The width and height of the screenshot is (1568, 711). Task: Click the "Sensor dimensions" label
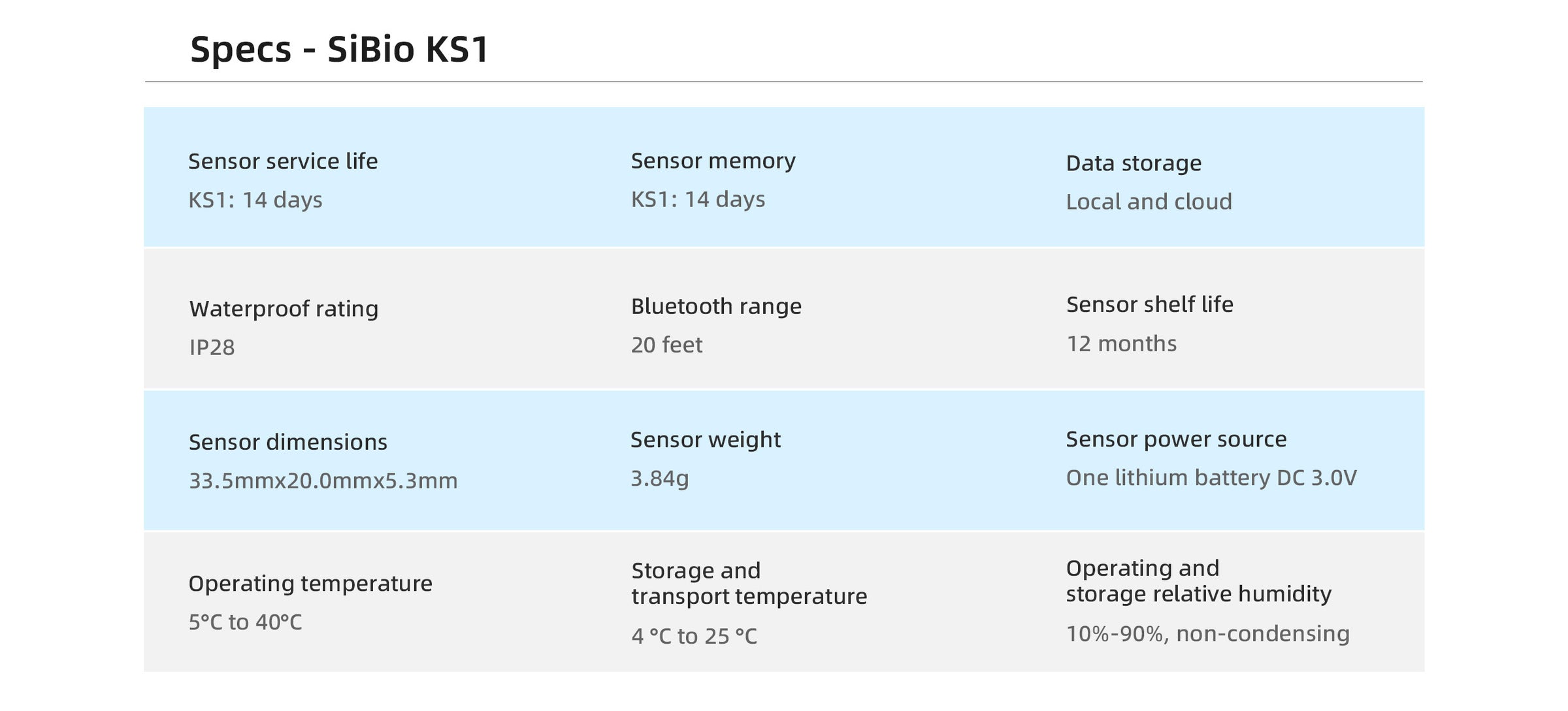coord(287,443)
